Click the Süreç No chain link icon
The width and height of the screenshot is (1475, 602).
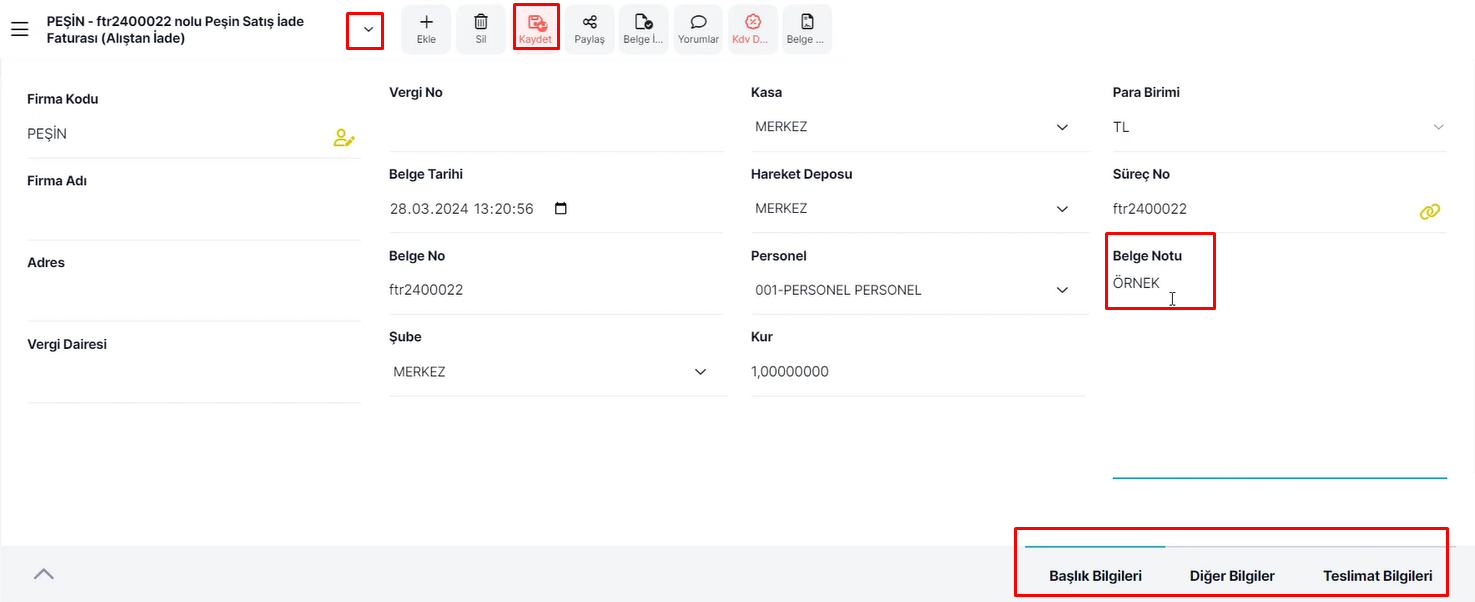pyautogui.click(x=1430, y=211)
